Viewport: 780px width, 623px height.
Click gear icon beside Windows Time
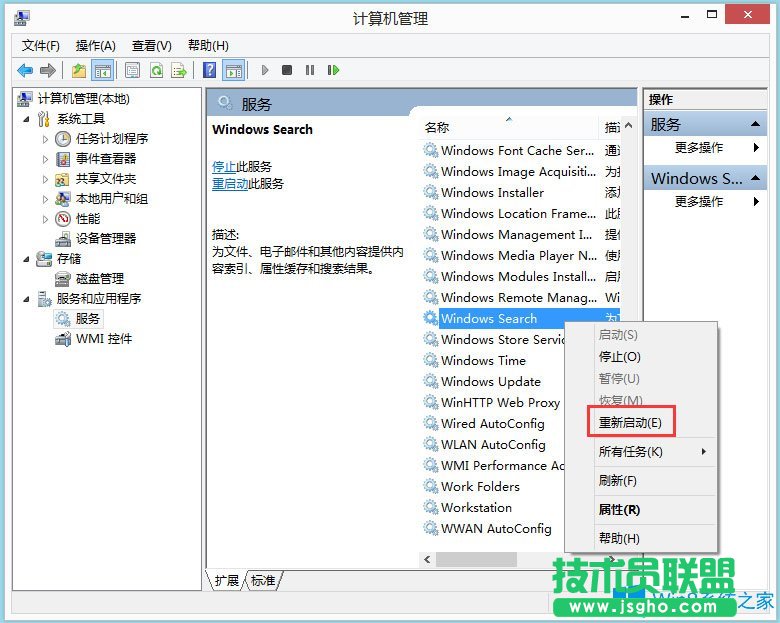point(430,360)
